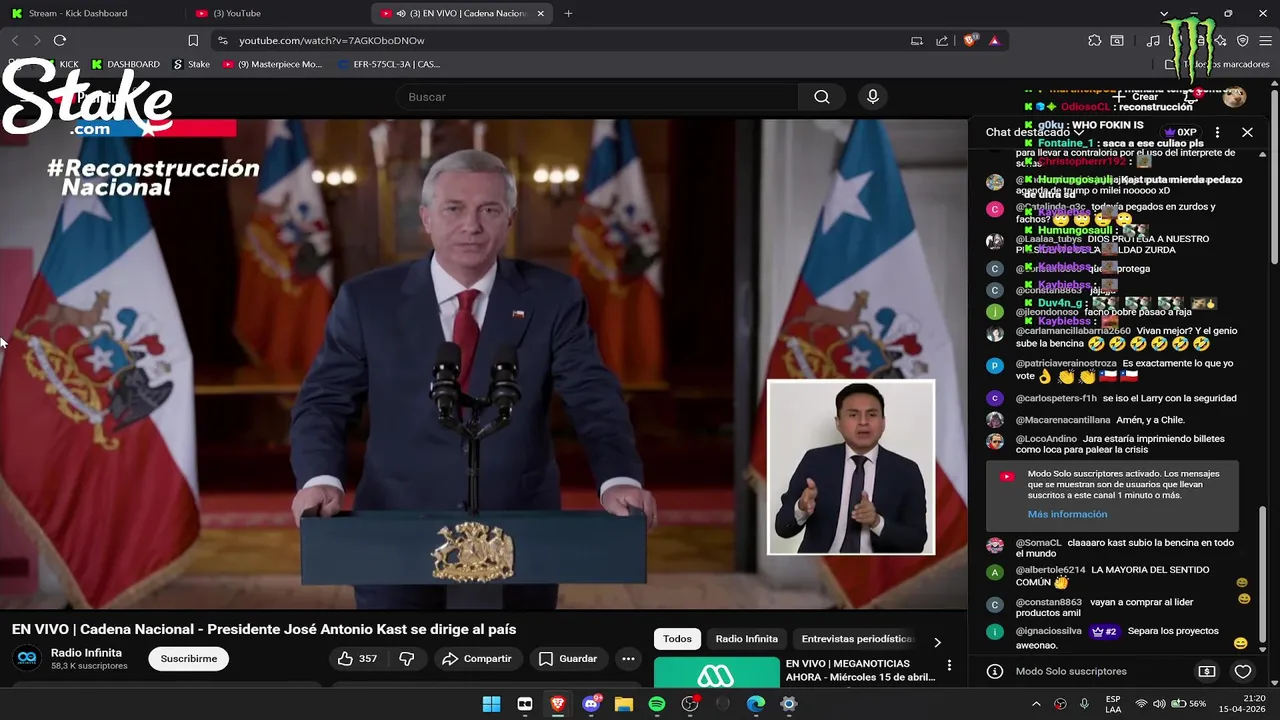Open the EN VIVO | MEGANOTICIAS AHORA title

860,670
